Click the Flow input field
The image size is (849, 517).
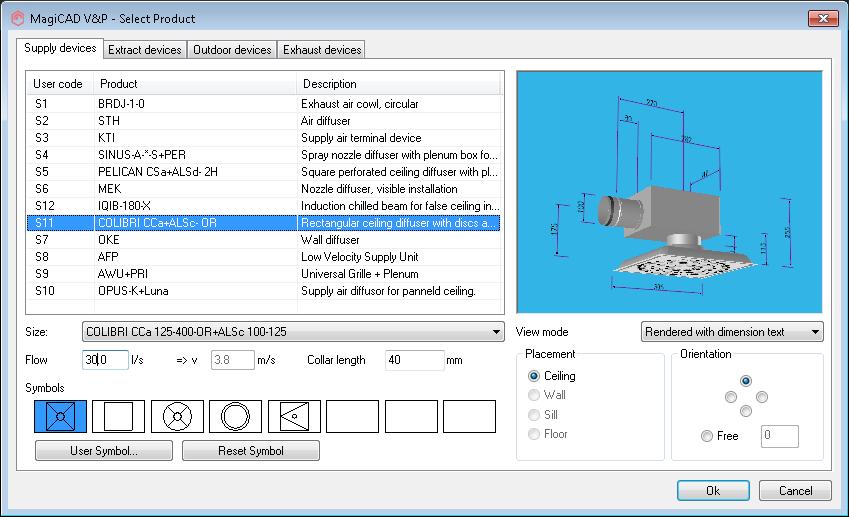click(x=106, y=360)
